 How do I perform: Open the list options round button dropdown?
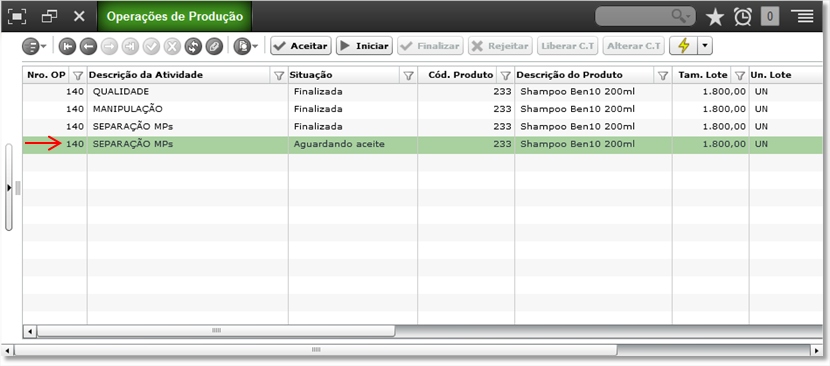pos(34,47)
